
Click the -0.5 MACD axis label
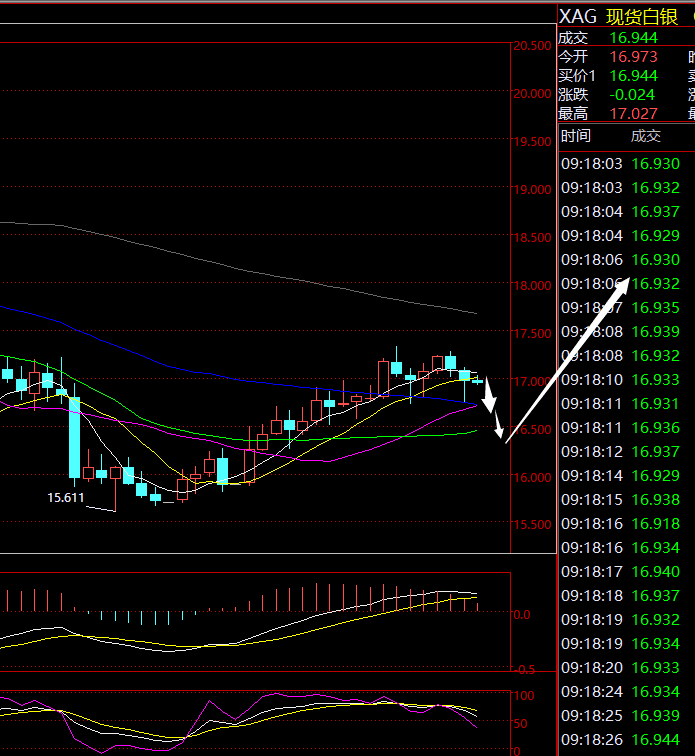(524, 669)
